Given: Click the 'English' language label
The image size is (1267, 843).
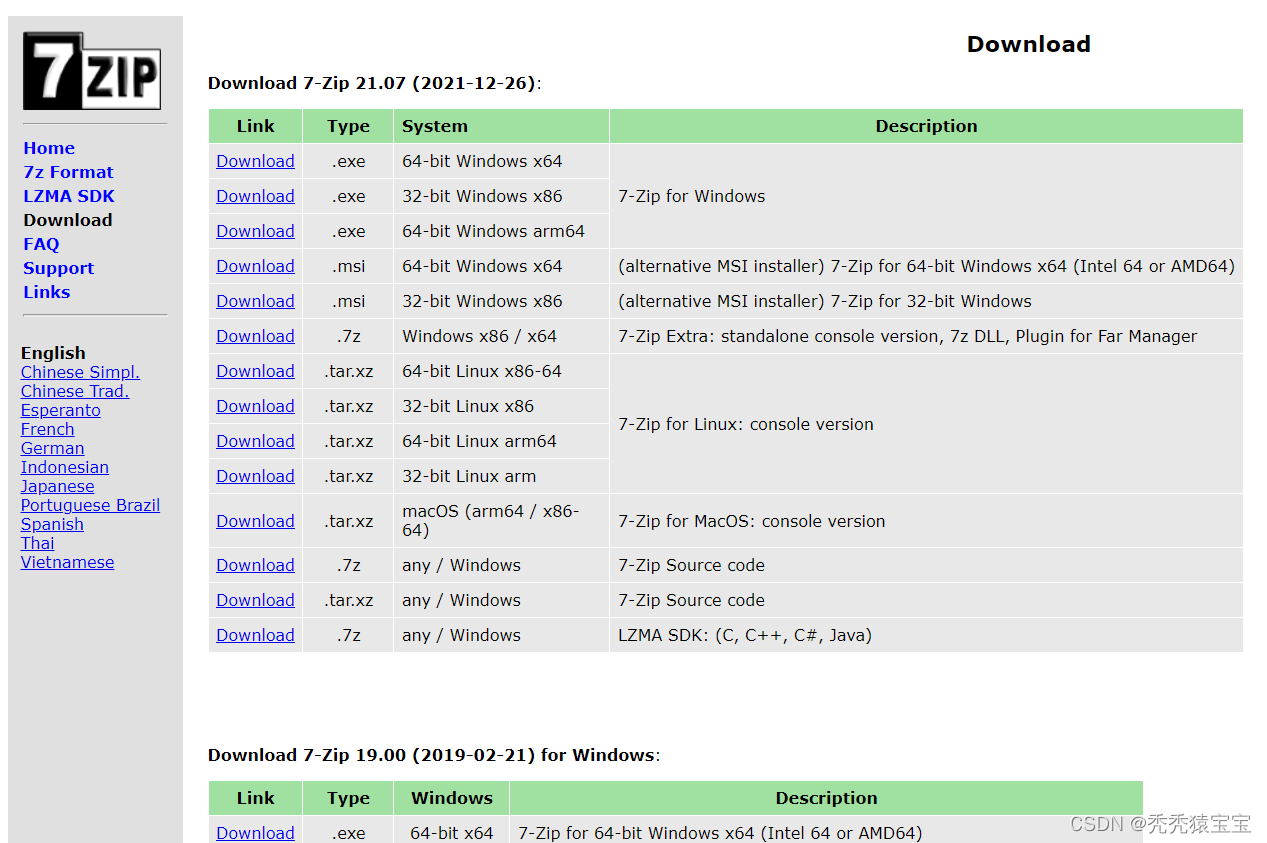Looking at the screenshot, I should 53,353.
